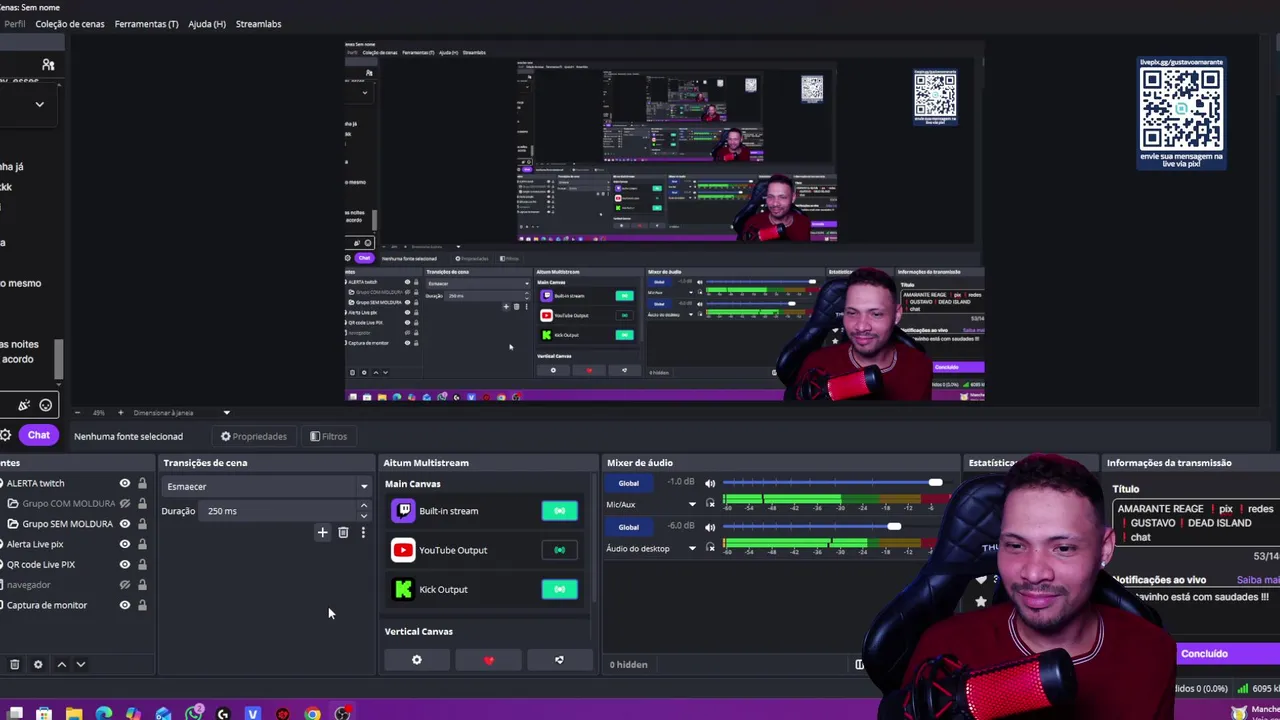Open the Mic/Aux options dropdown arrow
Screen dimensions: 1280x720
click(692, 504)
